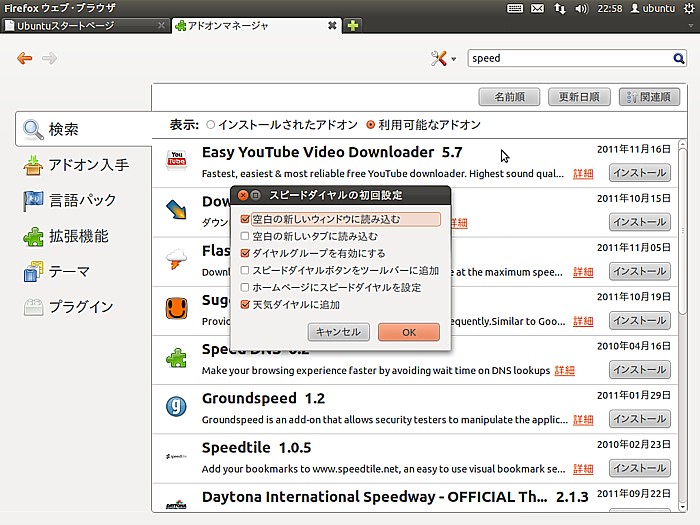
Task: Open the 22:58 clock menu
Action: 610,8
